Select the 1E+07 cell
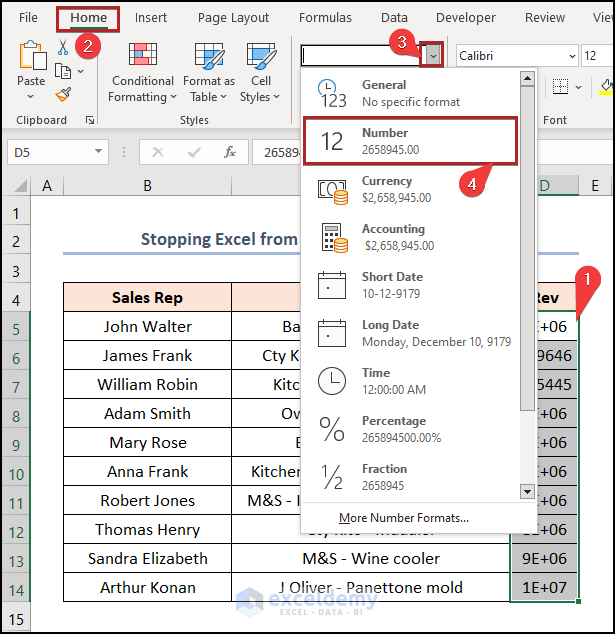The width and height of the screenshot is (615, 634). tap(544, 588)
